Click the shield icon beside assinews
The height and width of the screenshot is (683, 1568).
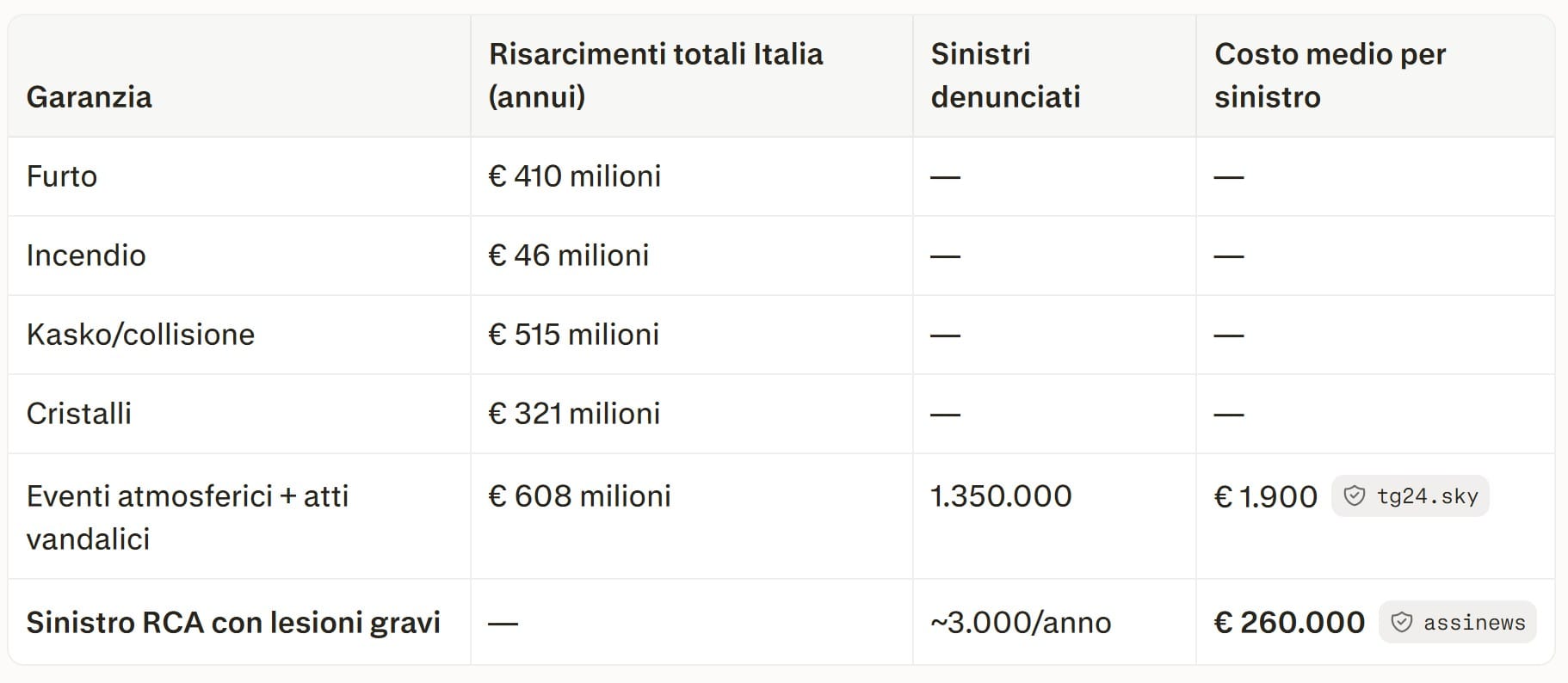[1402, 622]
